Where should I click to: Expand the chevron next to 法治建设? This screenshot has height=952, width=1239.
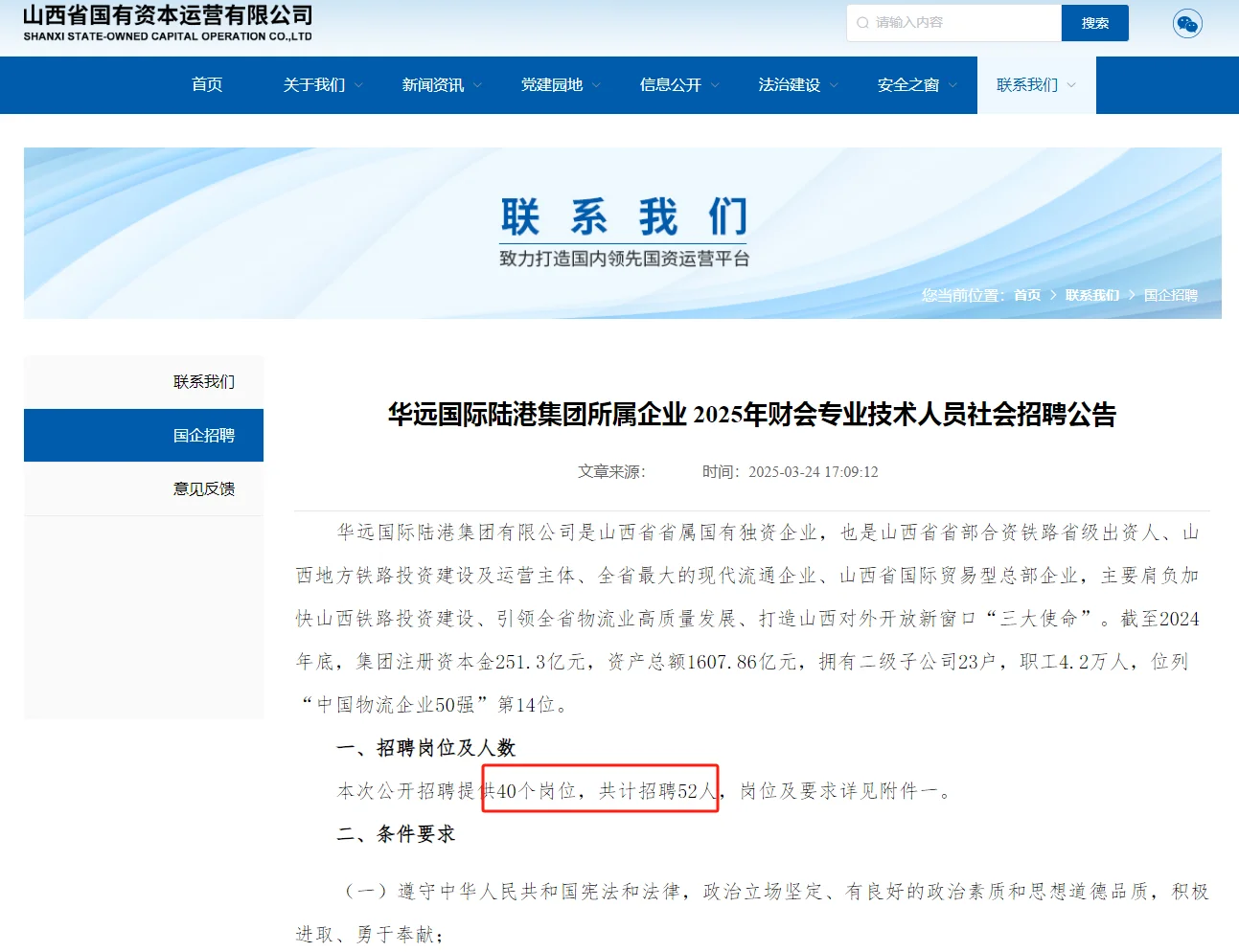[835, 85]
